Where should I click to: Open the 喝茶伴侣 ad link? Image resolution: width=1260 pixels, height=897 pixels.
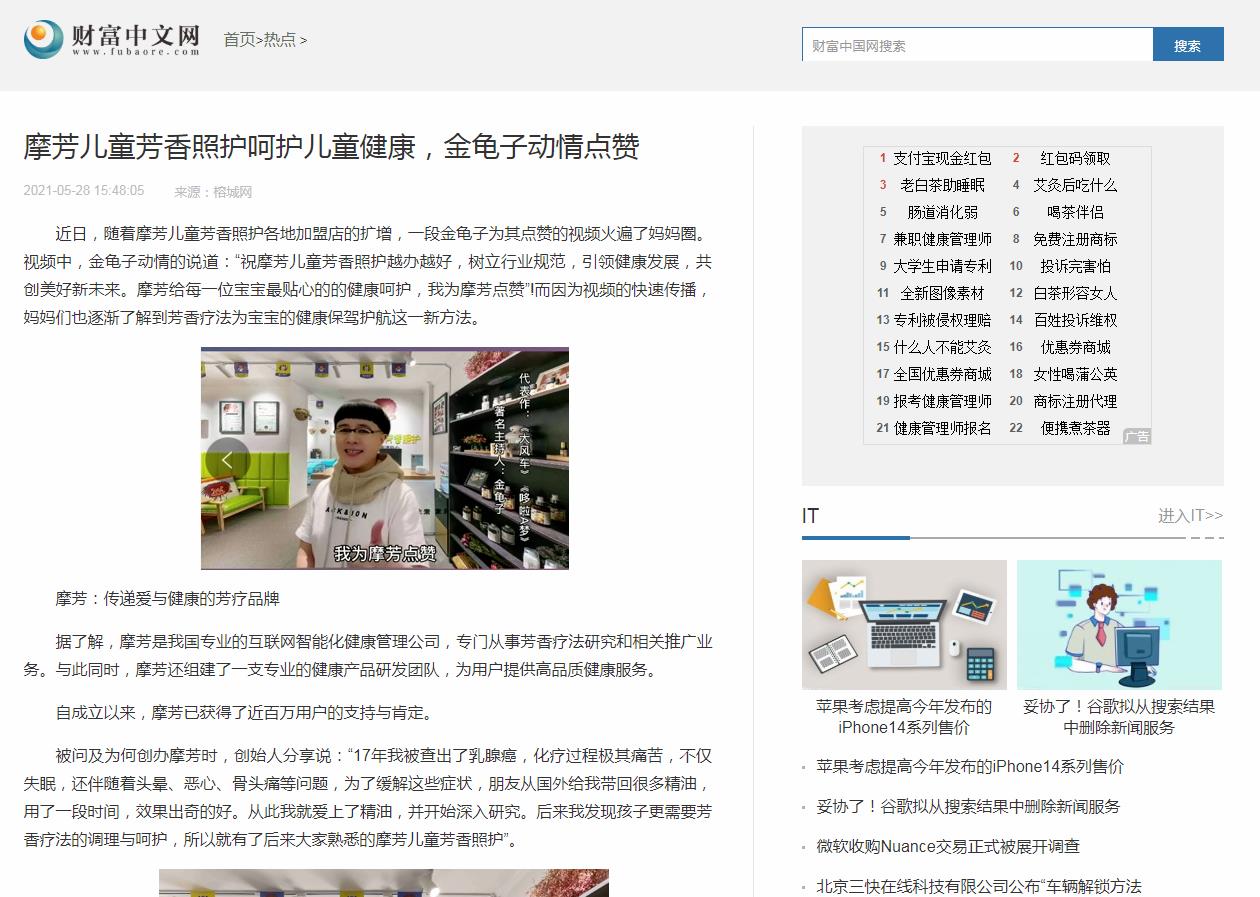1075,212
